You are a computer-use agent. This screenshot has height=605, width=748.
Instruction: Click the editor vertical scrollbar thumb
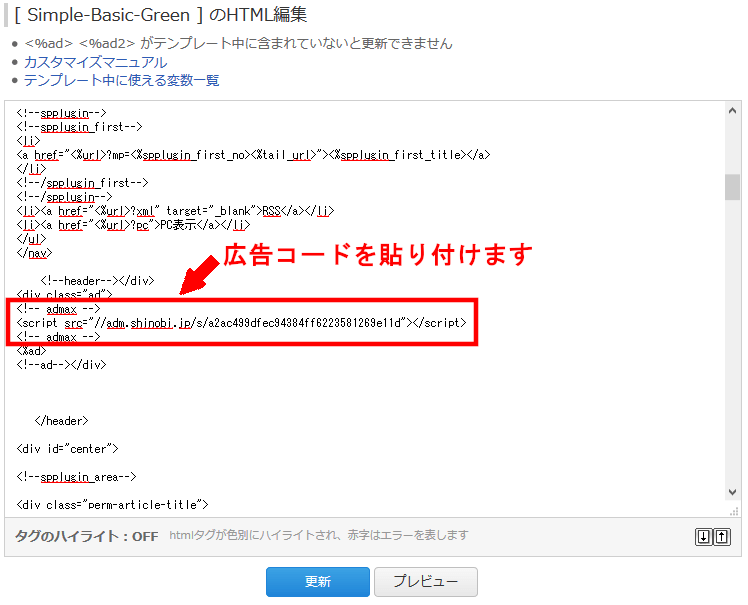coord(732,187)
